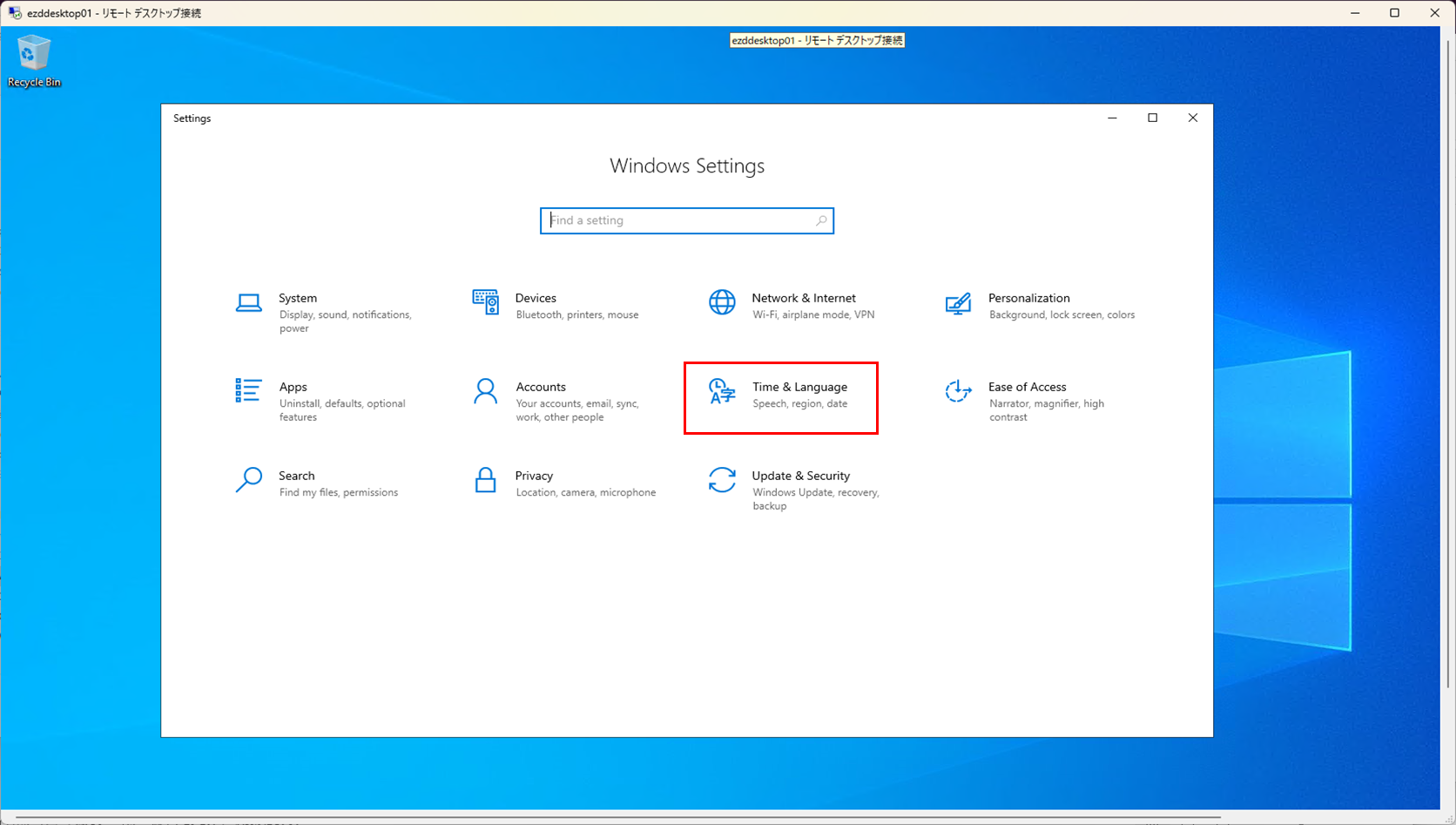Open Network & Internet settings
Viewport: 1456px width, 825px height.
[722, 302]
